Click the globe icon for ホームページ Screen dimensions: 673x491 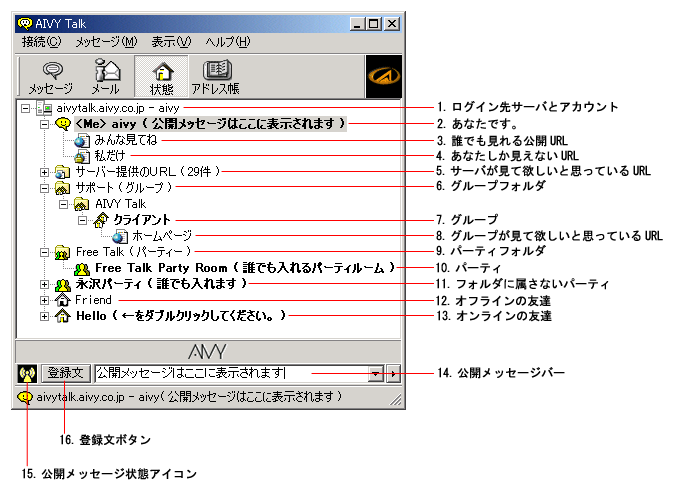click(120, 236)
